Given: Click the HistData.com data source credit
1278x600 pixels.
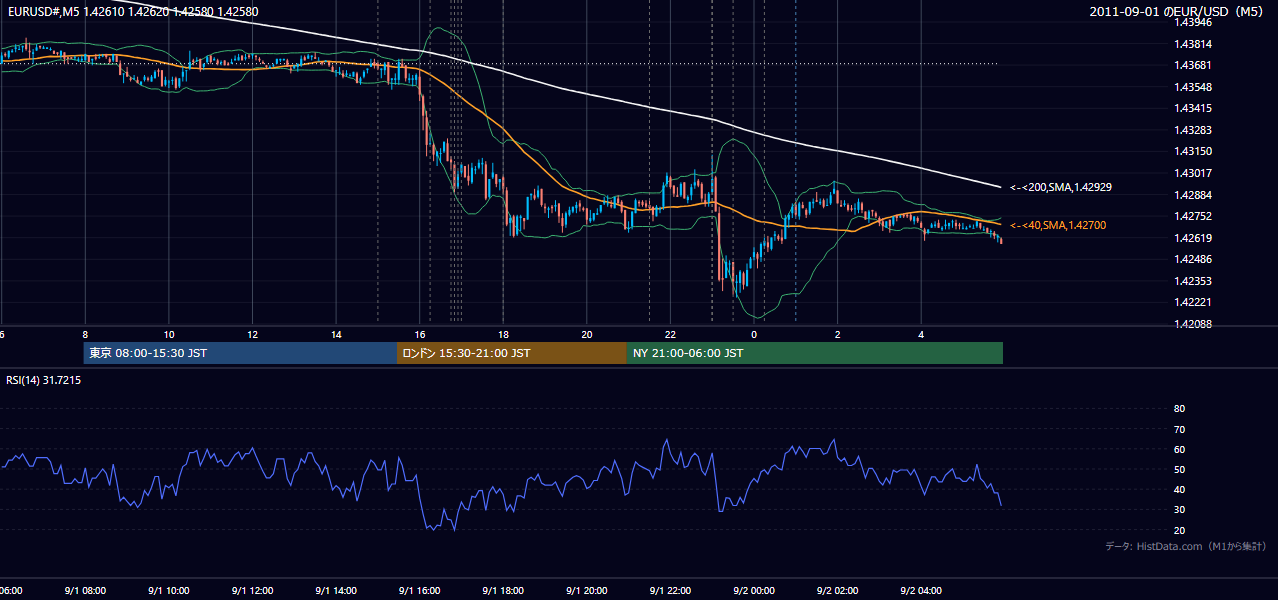Looking at the screenshot, I should pos(1186,546).
